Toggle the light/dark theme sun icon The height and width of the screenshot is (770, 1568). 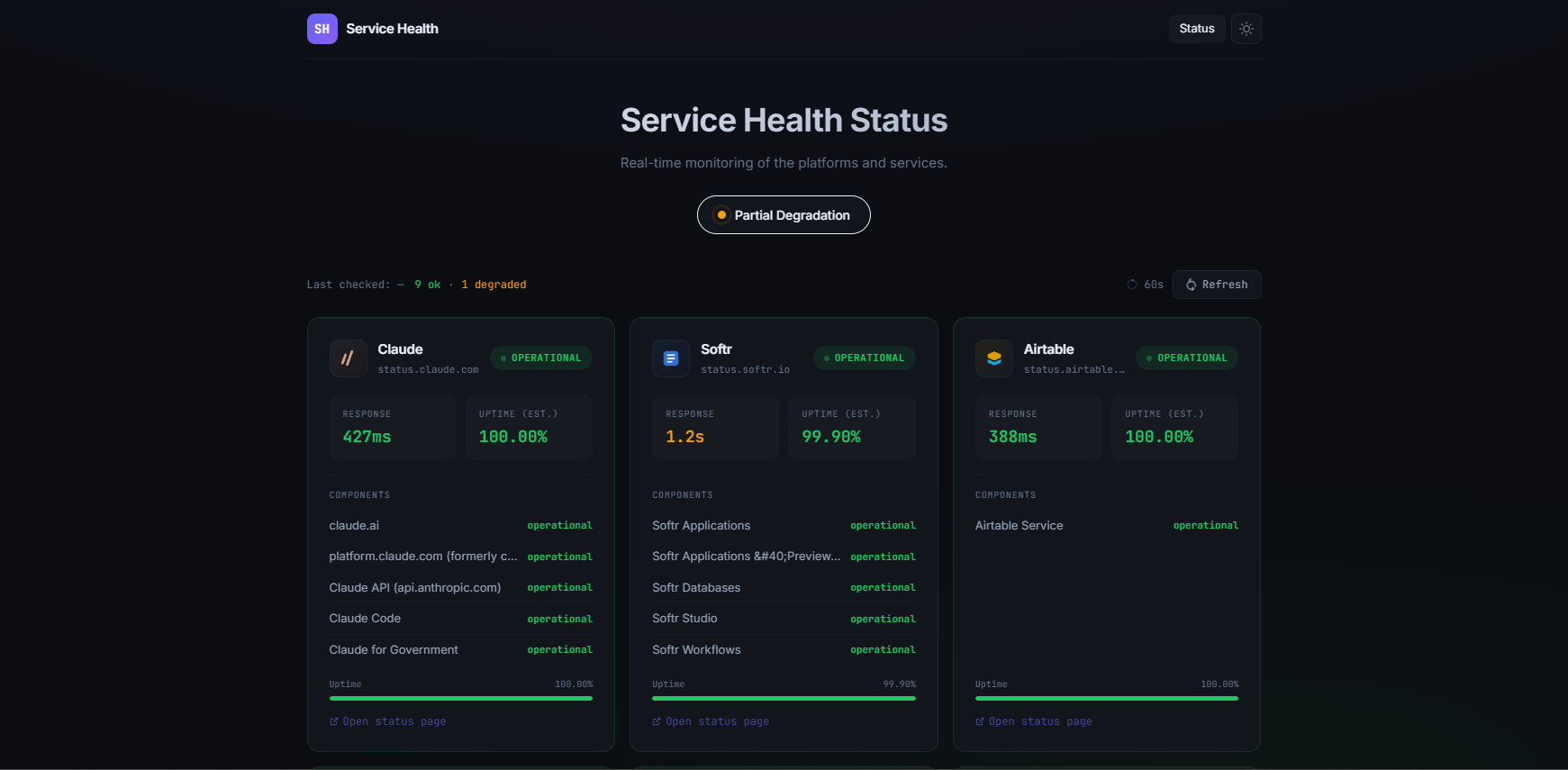click(x=1246, y=29)
